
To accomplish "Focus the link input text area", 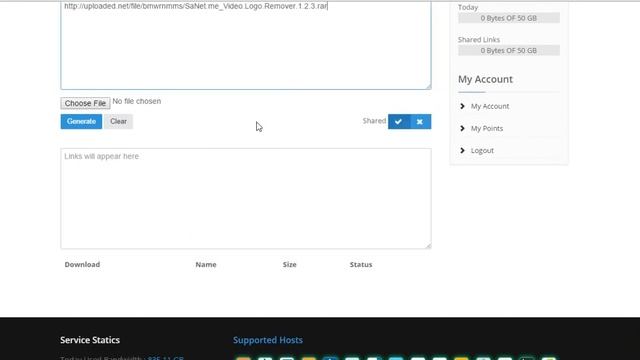I will (246, 44).
